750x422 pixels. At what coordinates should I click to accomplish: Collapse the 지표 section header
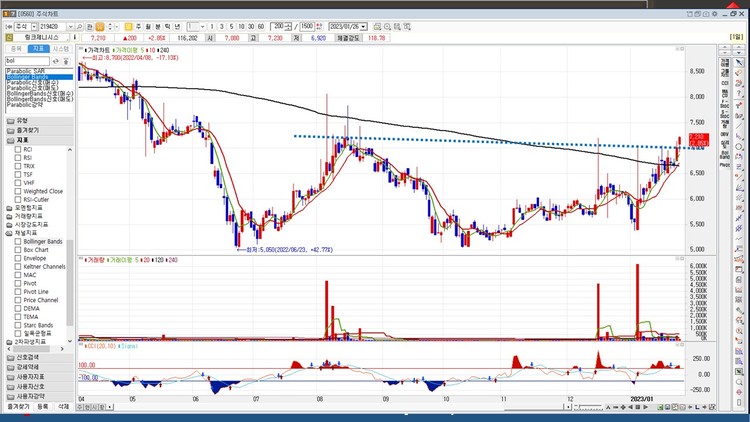point(40,140)
